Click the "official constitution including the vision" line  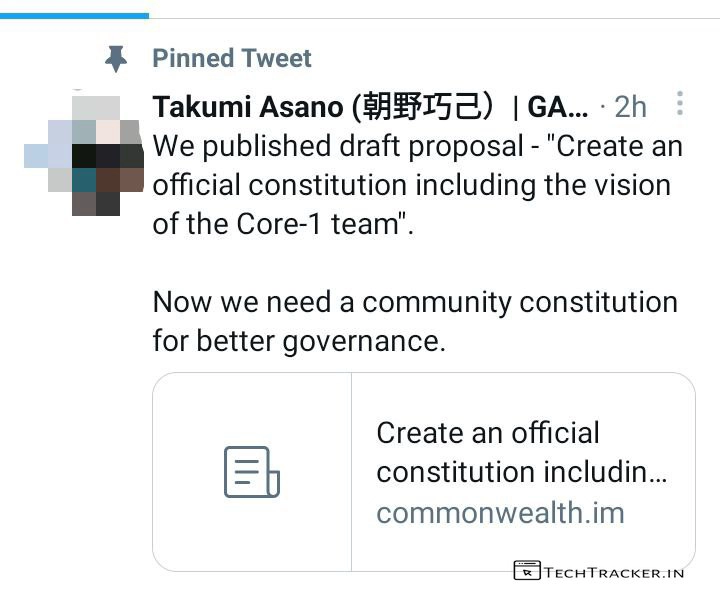pyautogui.click(x=411, y=185)
